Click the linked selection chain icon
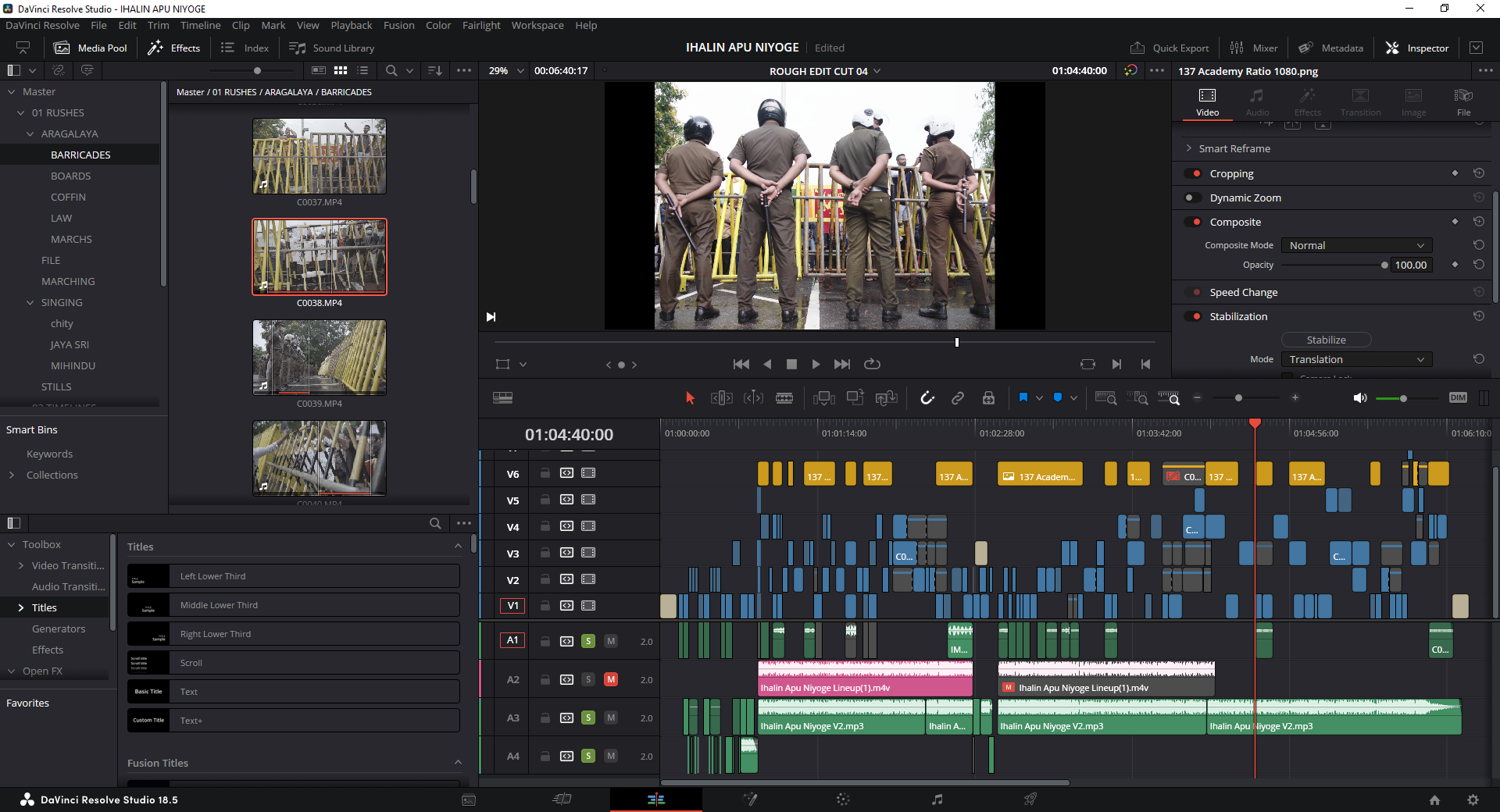 (957, 398)
